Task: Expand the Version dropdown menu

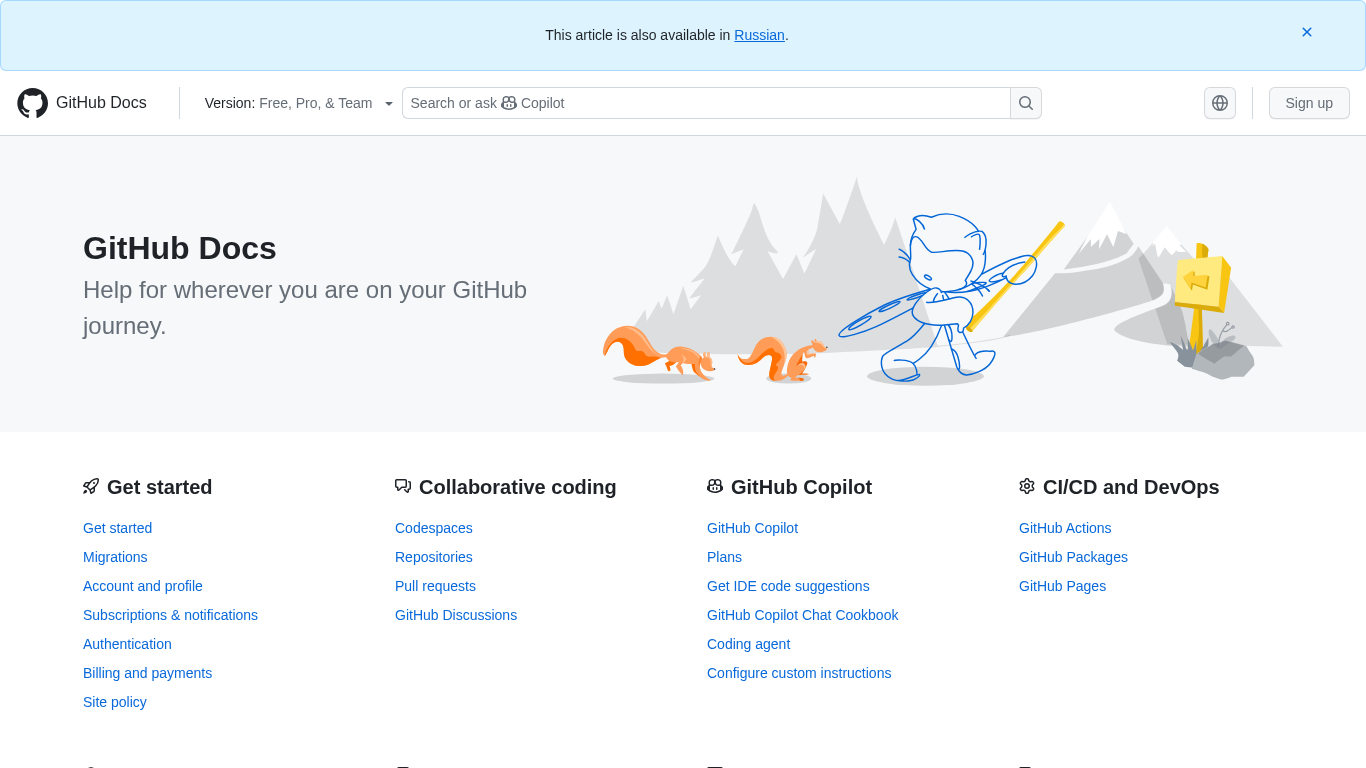Action: tap(299, 103)
